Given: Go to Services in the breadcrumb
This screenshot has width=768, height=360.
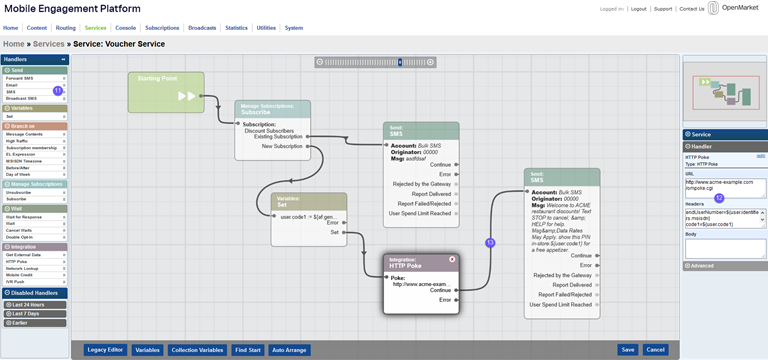Looking at the screenshot, I should pos(48,44).
